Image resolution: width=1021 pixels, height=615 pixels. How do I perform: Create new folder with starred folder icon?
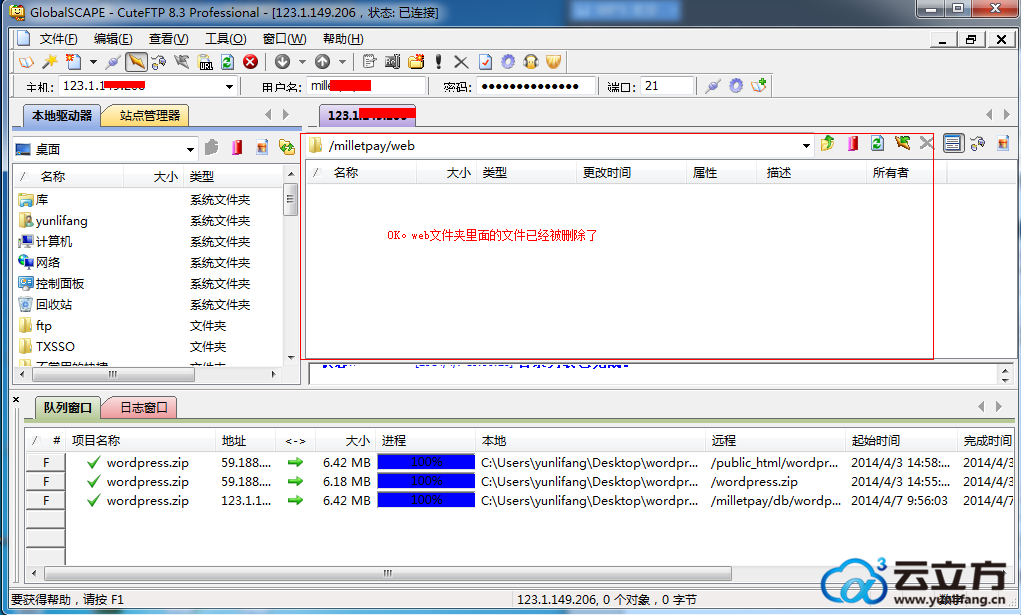click(x=416, y=62)
